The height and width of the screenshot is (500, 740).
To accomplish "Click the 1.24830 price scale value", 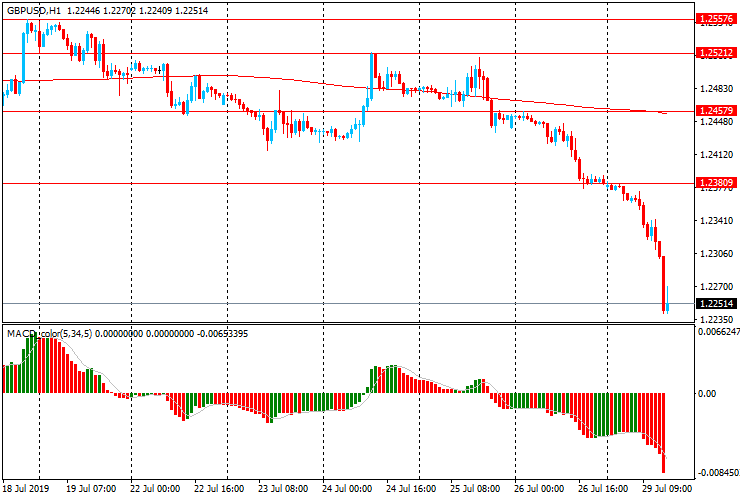I will click(x=717, y=89).
